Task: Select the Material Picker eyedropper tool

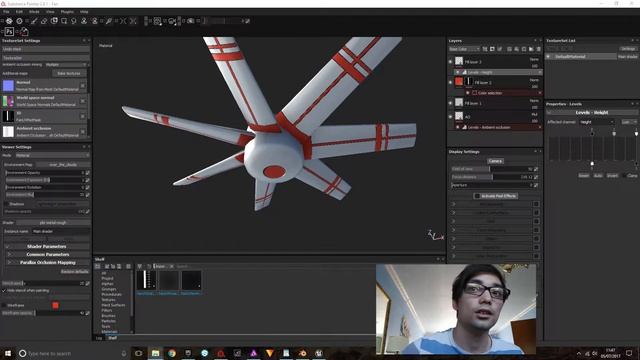Action: pyautogui.click(x=109, y=21)
